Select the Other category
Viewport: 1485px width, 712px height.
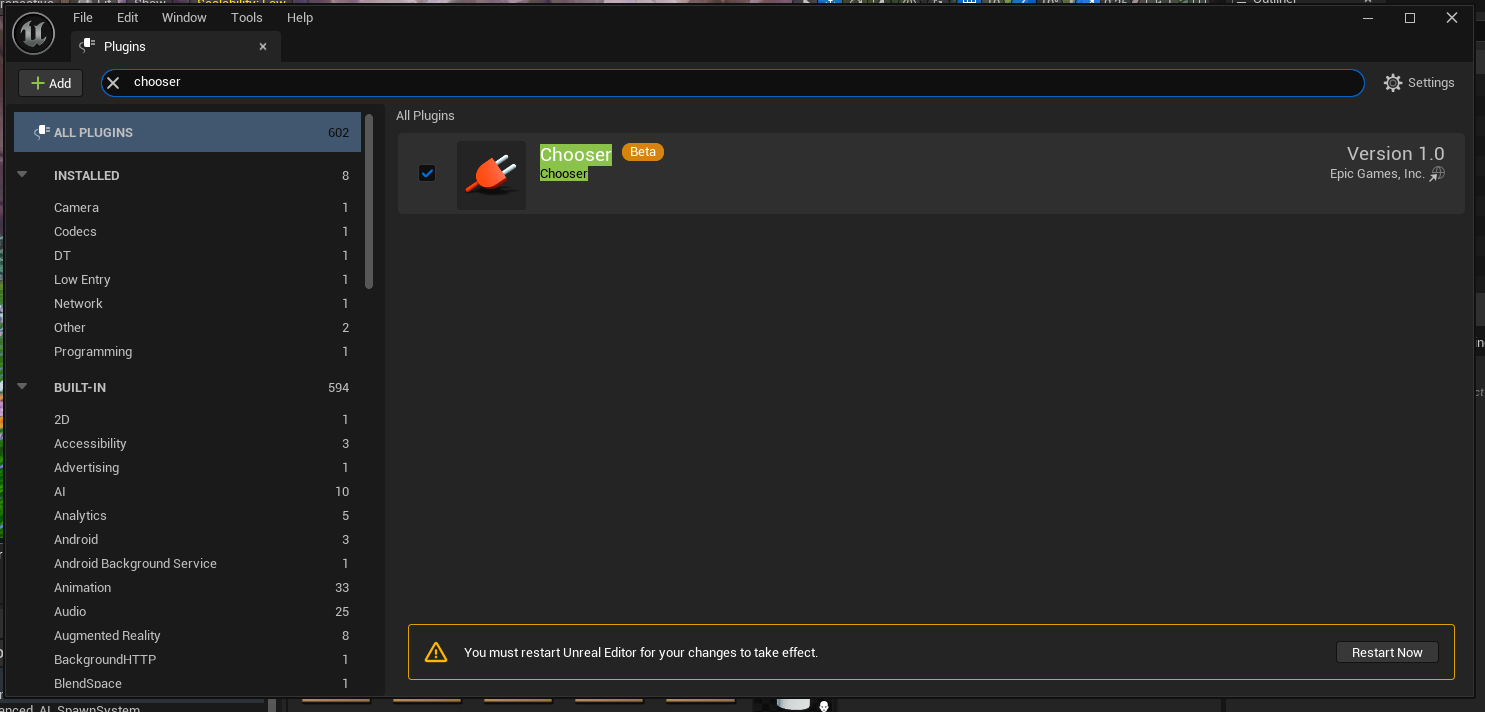(x=187, y=327)
